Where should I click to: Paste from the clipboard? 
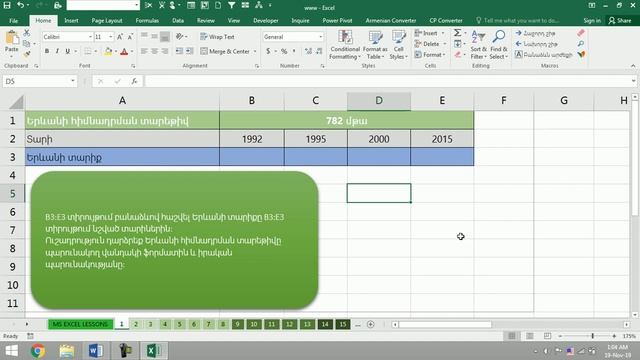(x=12, y=43)
